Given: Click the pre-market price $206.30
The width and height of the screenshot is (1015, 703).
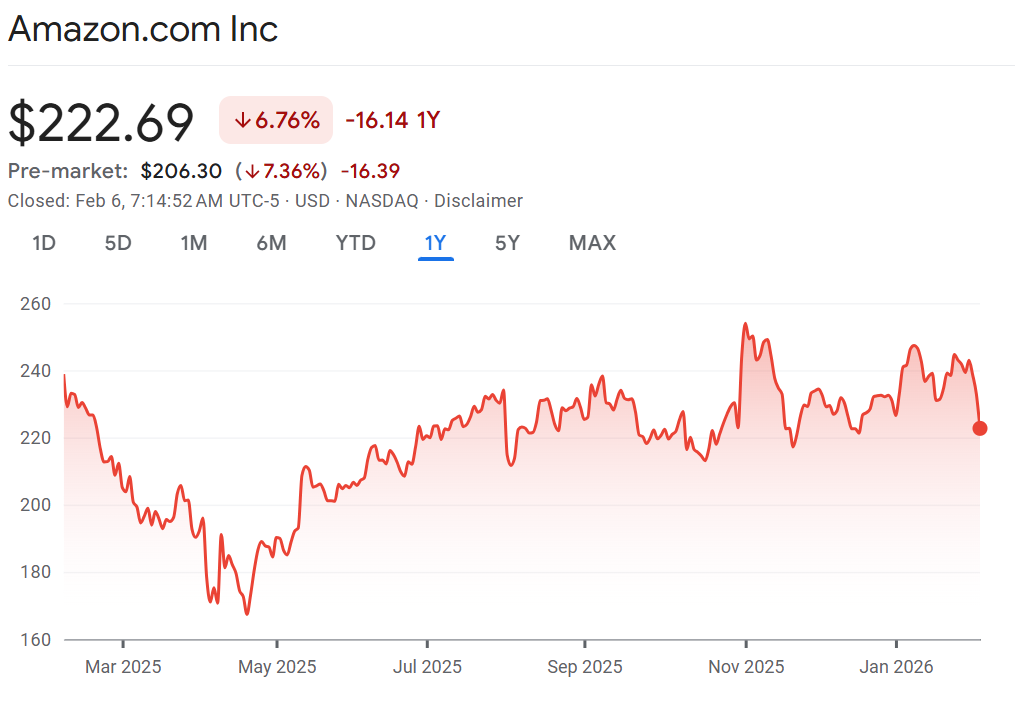Looking at the screenshot, I should coord(181,171).
